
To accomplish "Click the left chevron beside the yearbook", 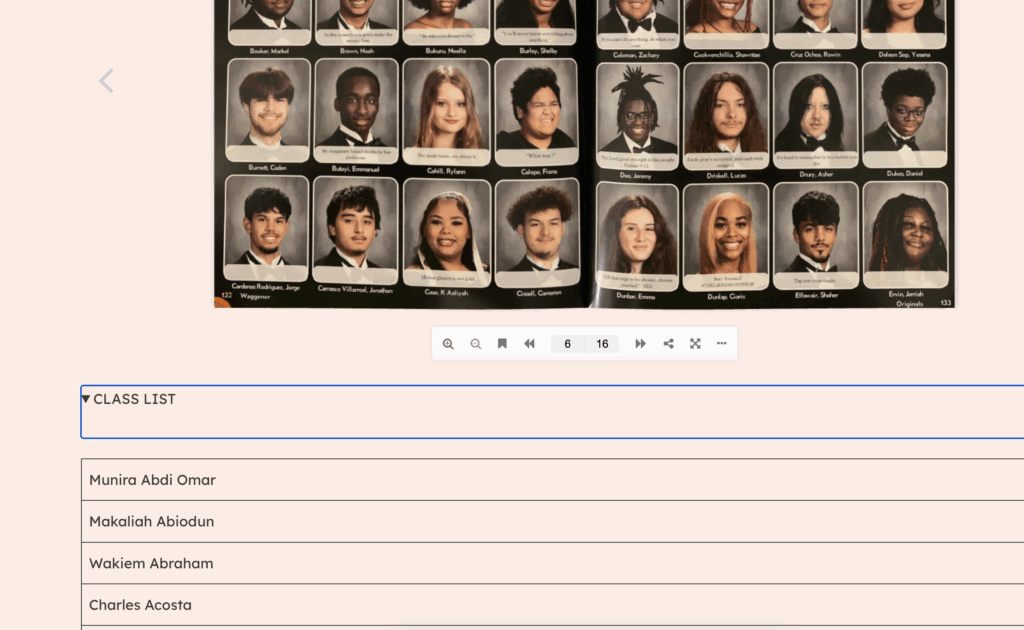I will pyautogui.click(x=106, y=81).
